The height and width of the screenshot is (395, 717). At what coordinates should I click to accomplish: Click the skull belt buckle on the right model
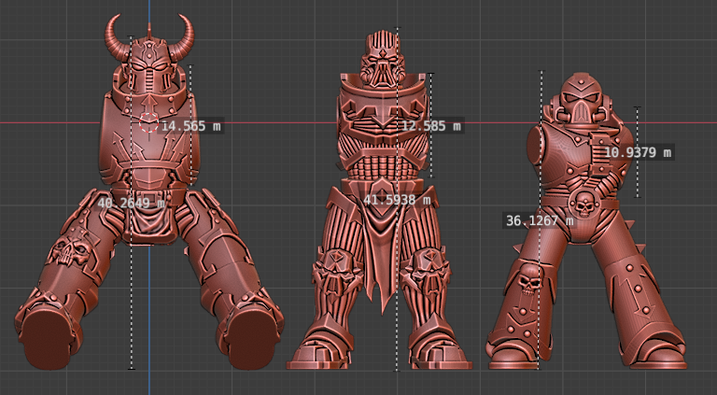point(583,204)
